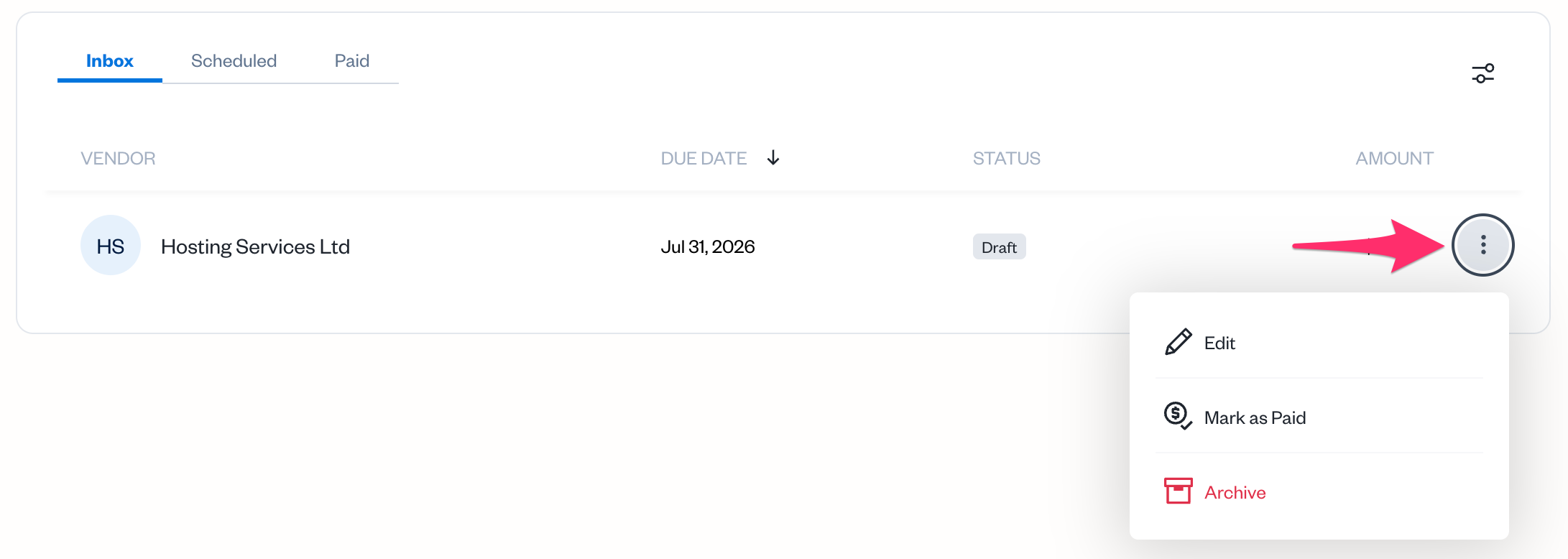Click the Jul 31, 2026 due date

pos(708,246)
